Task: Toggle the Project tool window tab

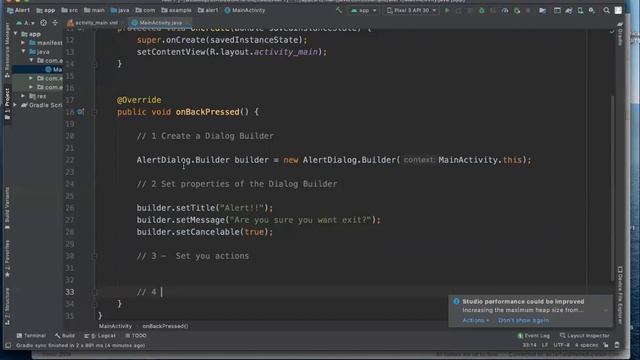Action: click(x=7, y=103)
